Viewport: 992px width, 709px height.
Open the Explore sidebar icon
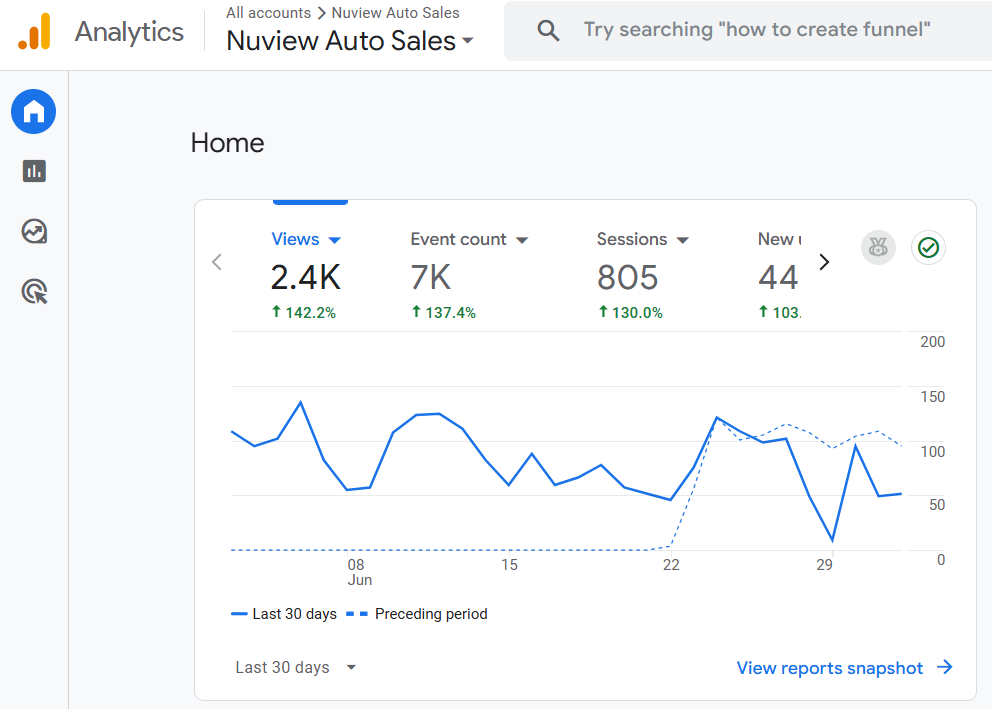click(34, 232)
